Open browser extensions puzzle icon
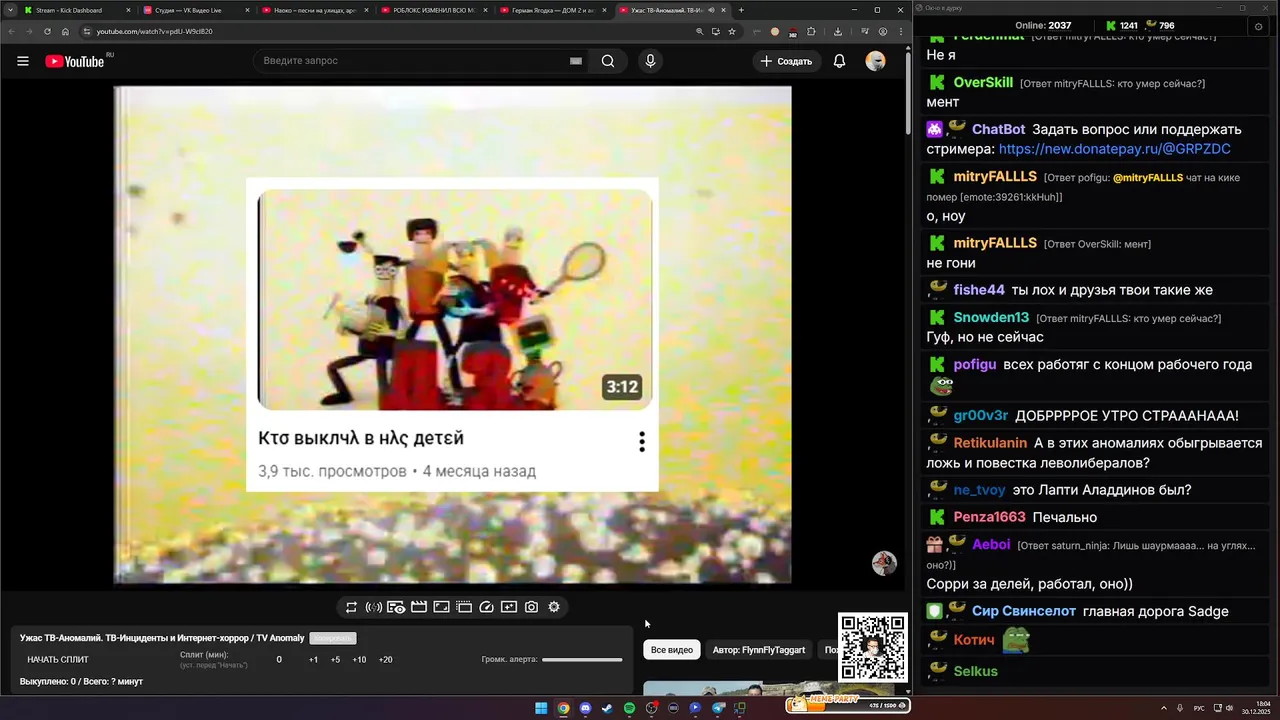1280x720 pixels. coord(811,31)
